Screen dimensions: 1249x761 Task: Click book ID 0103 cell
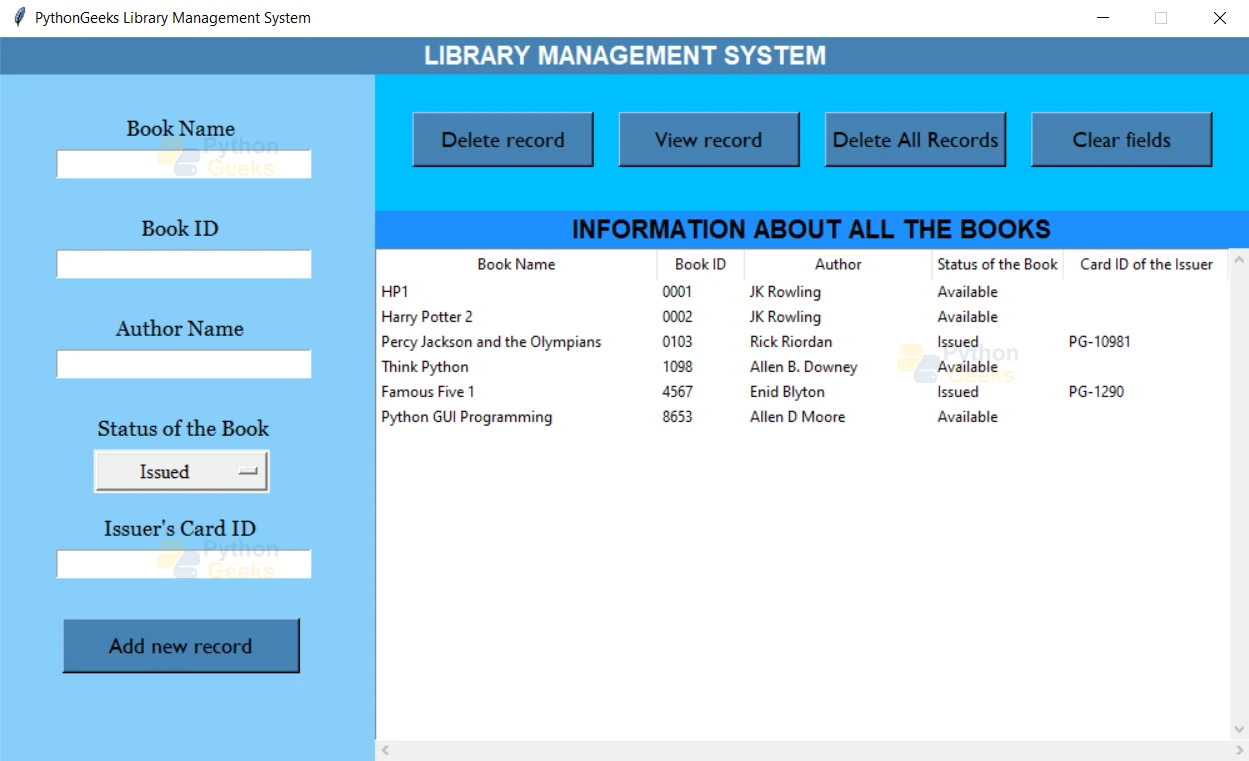[677, 342]
